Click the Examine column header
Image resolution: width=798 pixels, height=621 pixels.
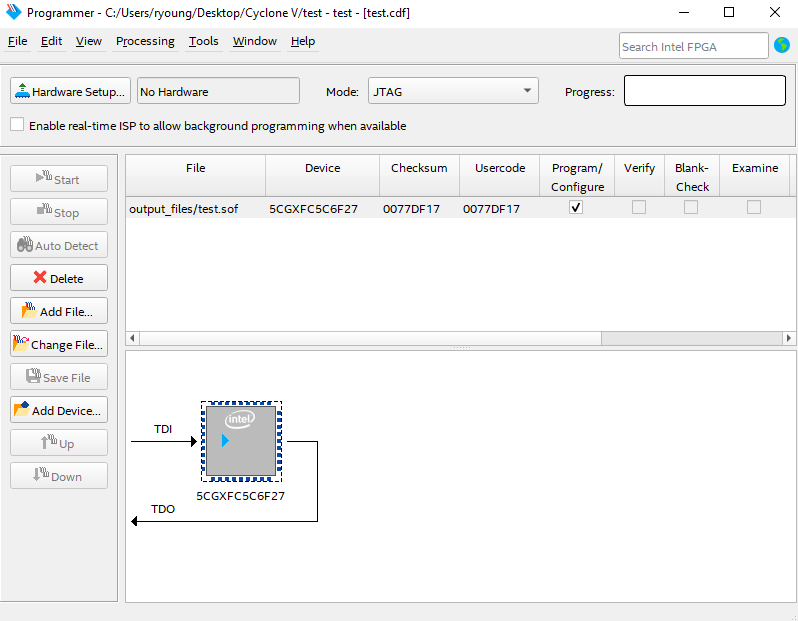(x=755, y=176)
